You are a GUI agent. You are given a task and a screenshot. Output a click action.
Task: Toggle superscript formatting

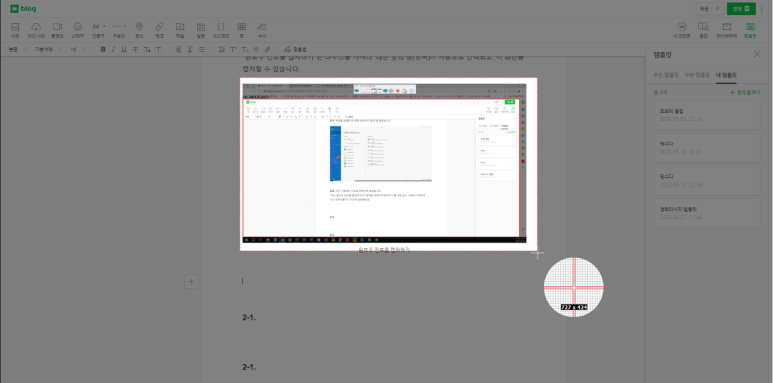[234, 49]
